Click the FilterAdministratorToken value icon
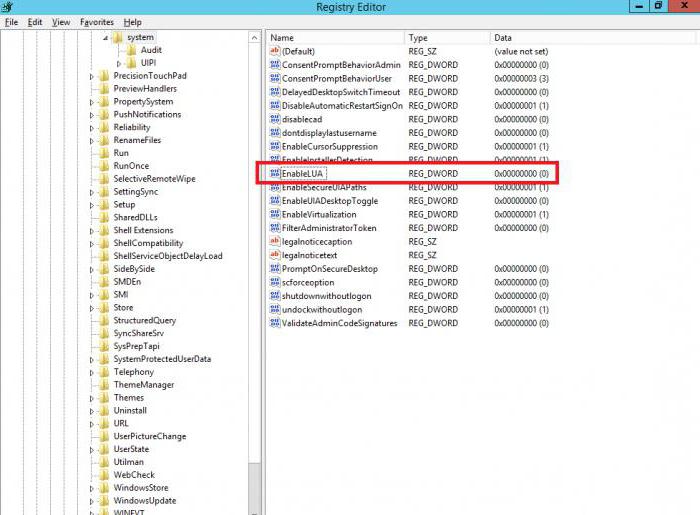This screenshot has height=515, width=700. [x=274, y=228]
